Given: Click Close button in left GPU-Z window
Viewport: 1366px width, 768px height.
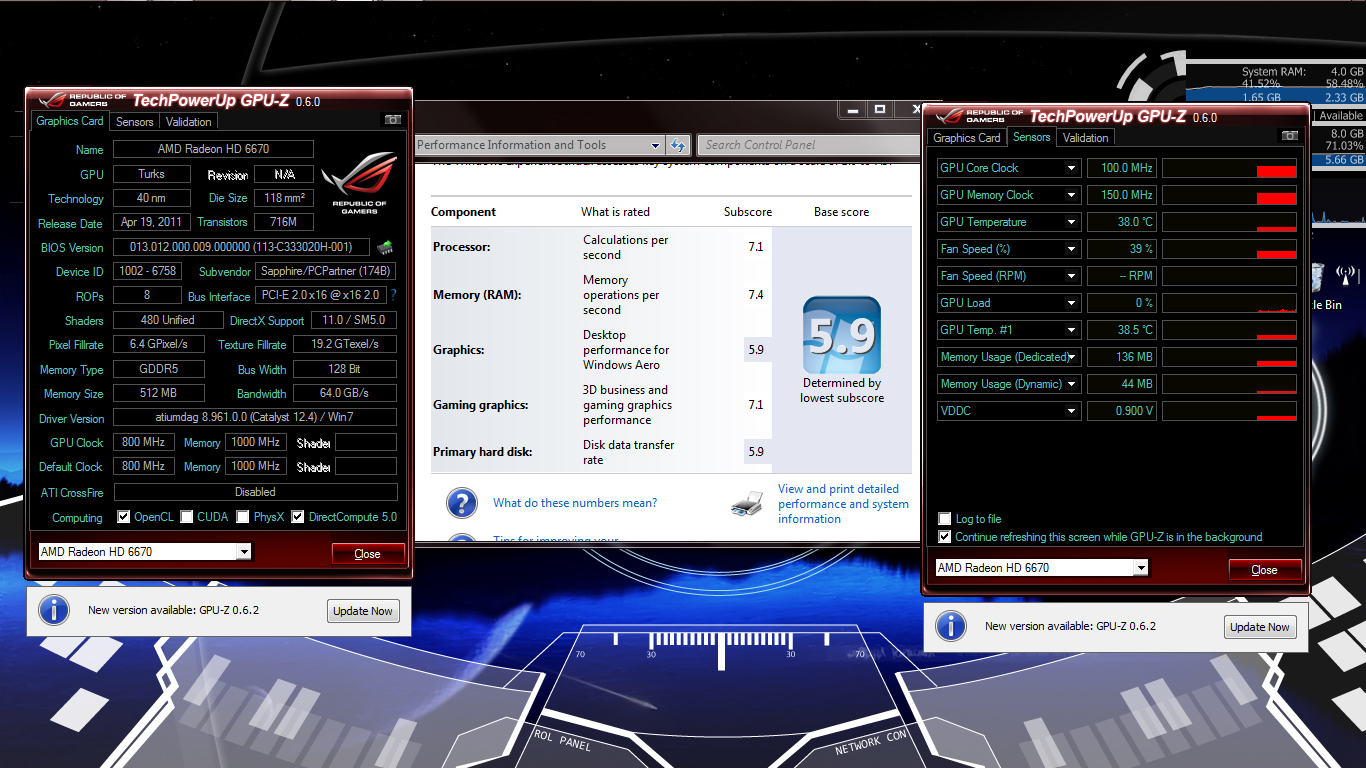Looking at the screenshot, I should coord(368,554).
